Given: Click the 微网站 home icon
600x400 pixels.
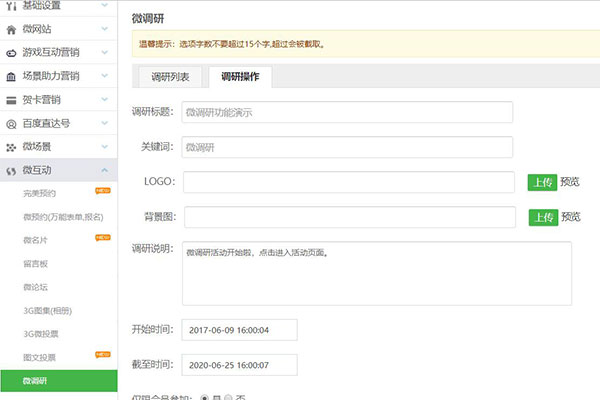Looking at the screenshot, I should pyautogui.click(x=11, y=29).
